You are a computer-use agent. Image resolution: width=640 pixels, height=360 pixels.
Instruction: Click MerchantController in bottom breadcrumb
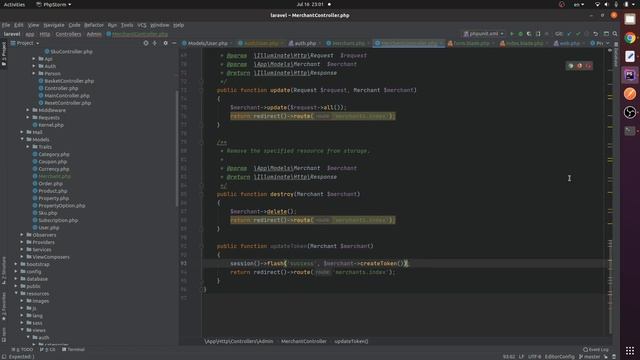coord(304,341)
